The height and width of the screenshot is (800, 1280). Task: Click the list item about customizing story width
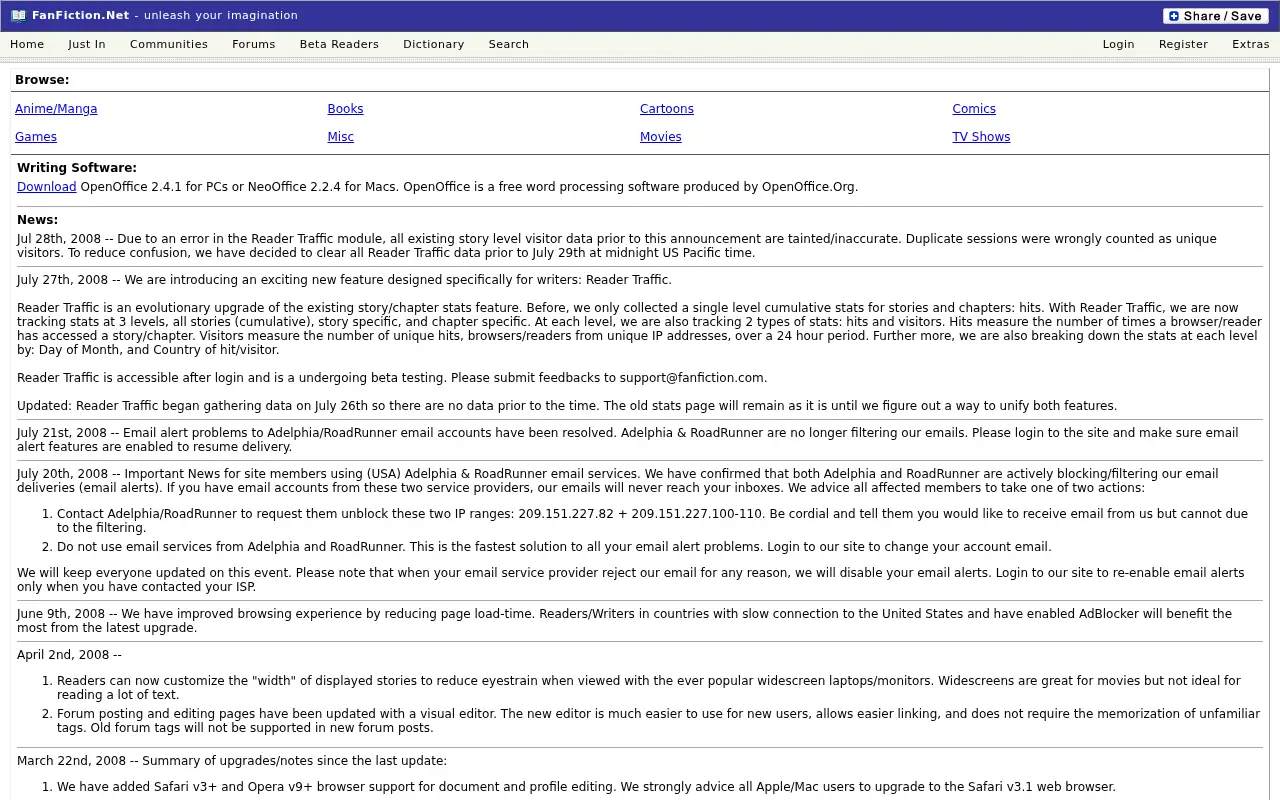click(648, 688)
